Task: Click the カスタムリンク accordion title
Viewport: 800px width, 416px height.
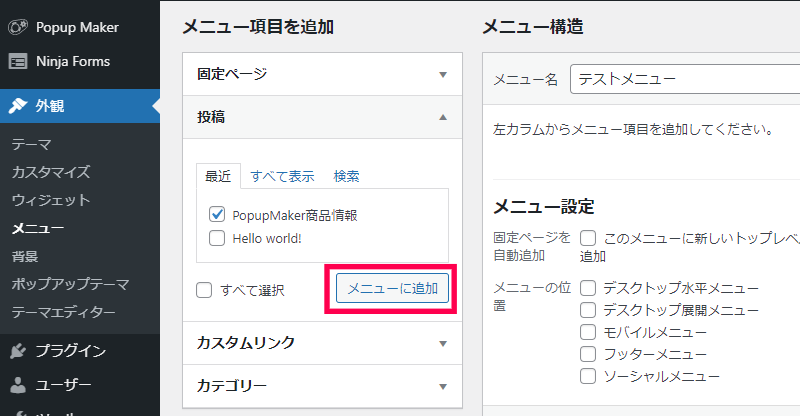Action: tap(246, 342)
